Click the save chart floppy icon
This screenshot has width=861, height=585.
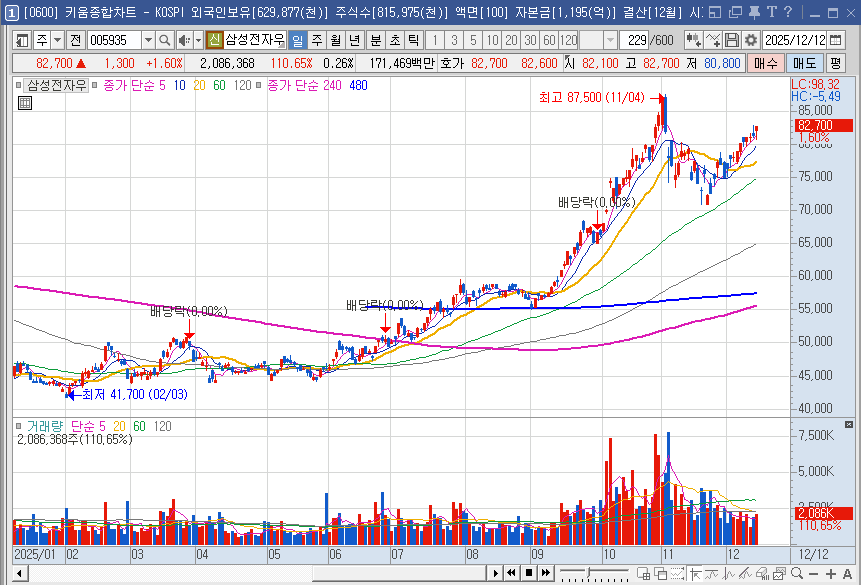731,40
